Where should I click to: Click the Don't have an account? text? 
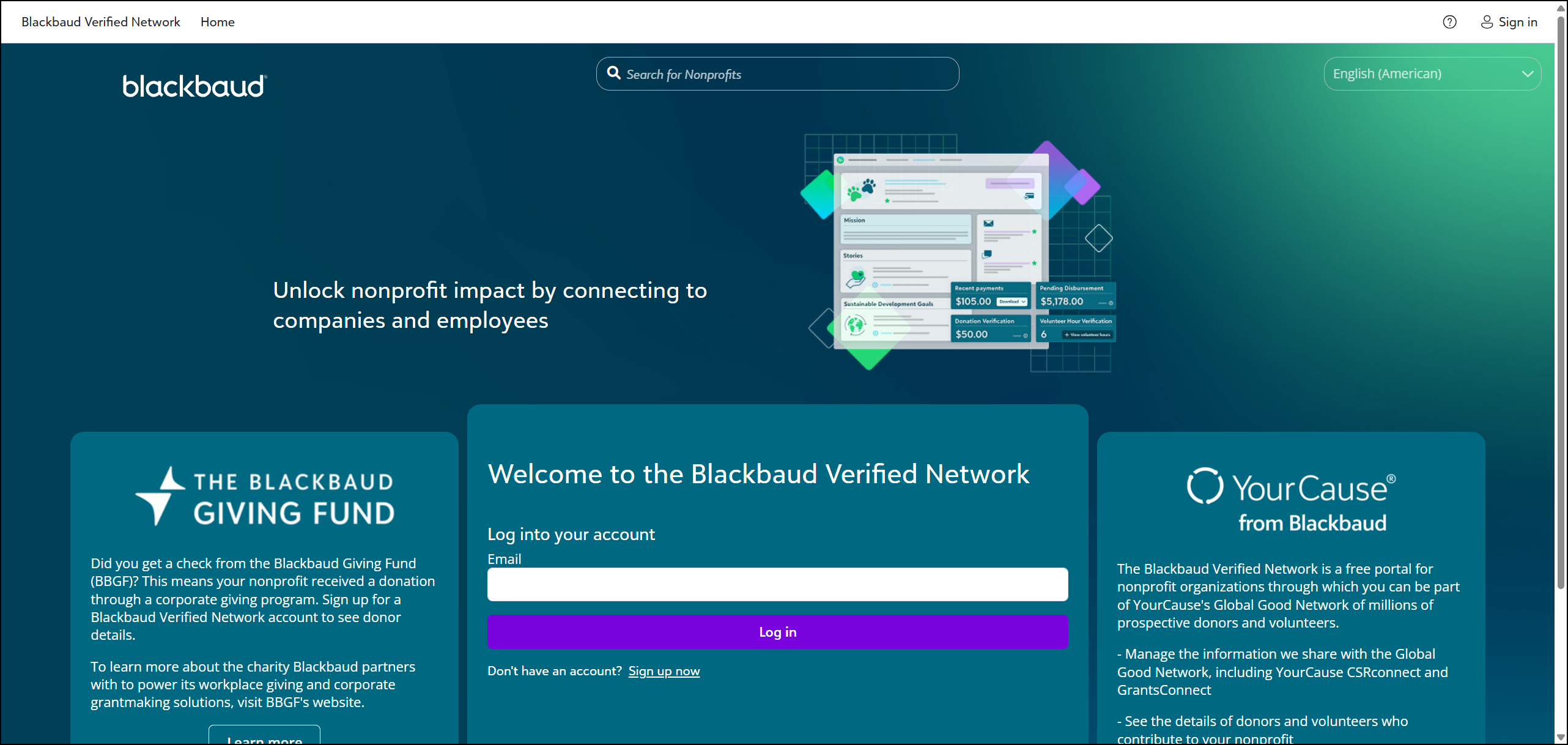555,671
